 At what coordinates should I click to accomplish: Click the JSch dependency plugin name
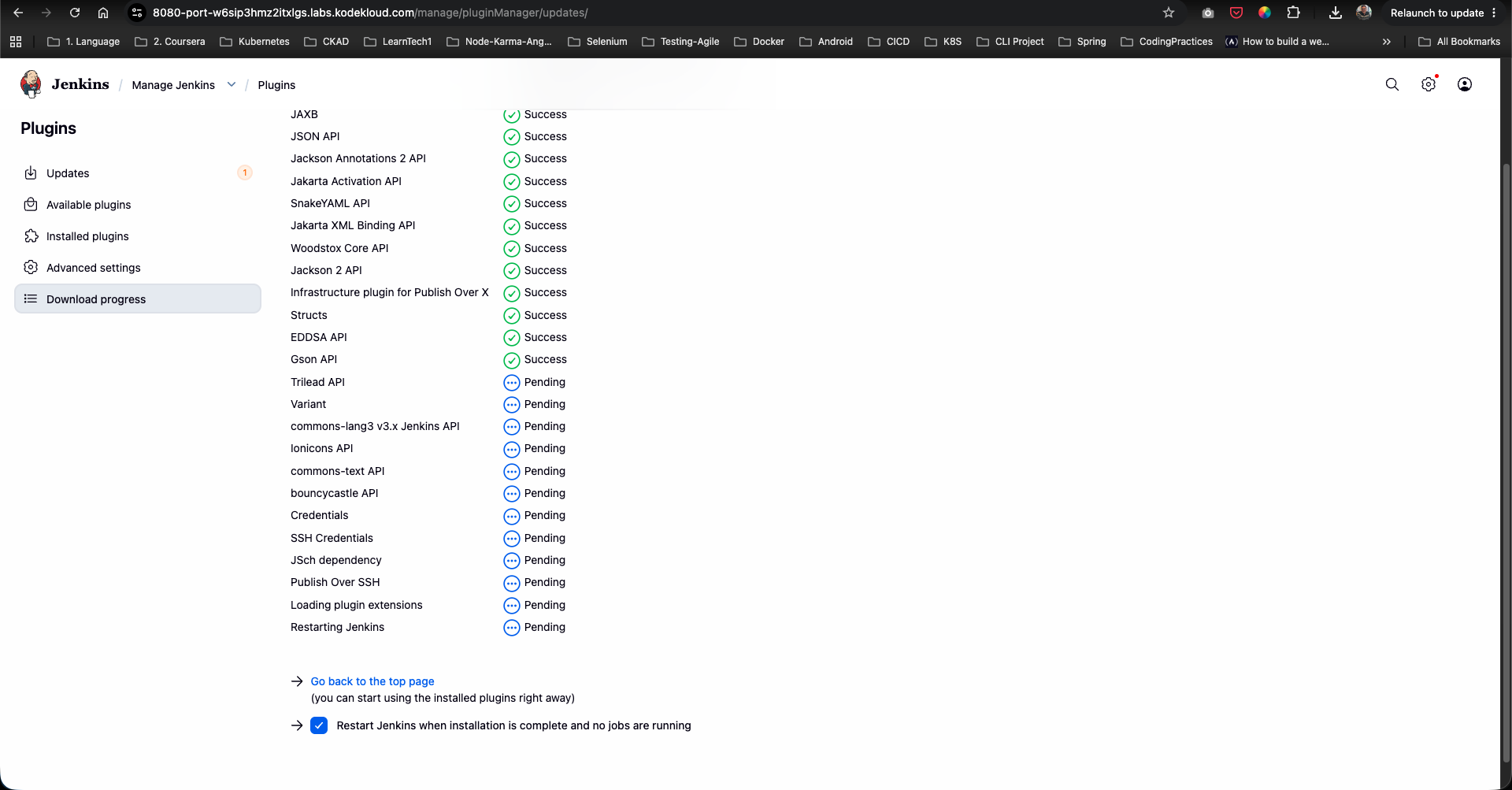pos(336,560)
